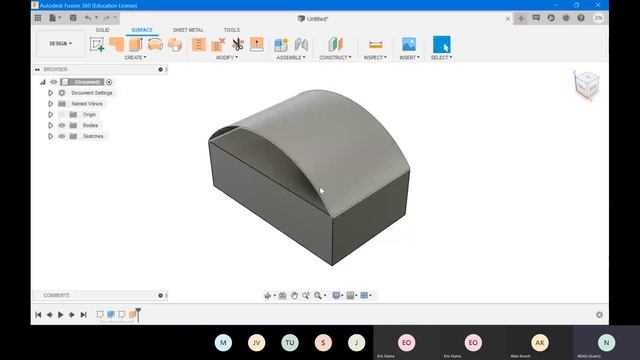Jump to the timeline beginning

point(38,315)
